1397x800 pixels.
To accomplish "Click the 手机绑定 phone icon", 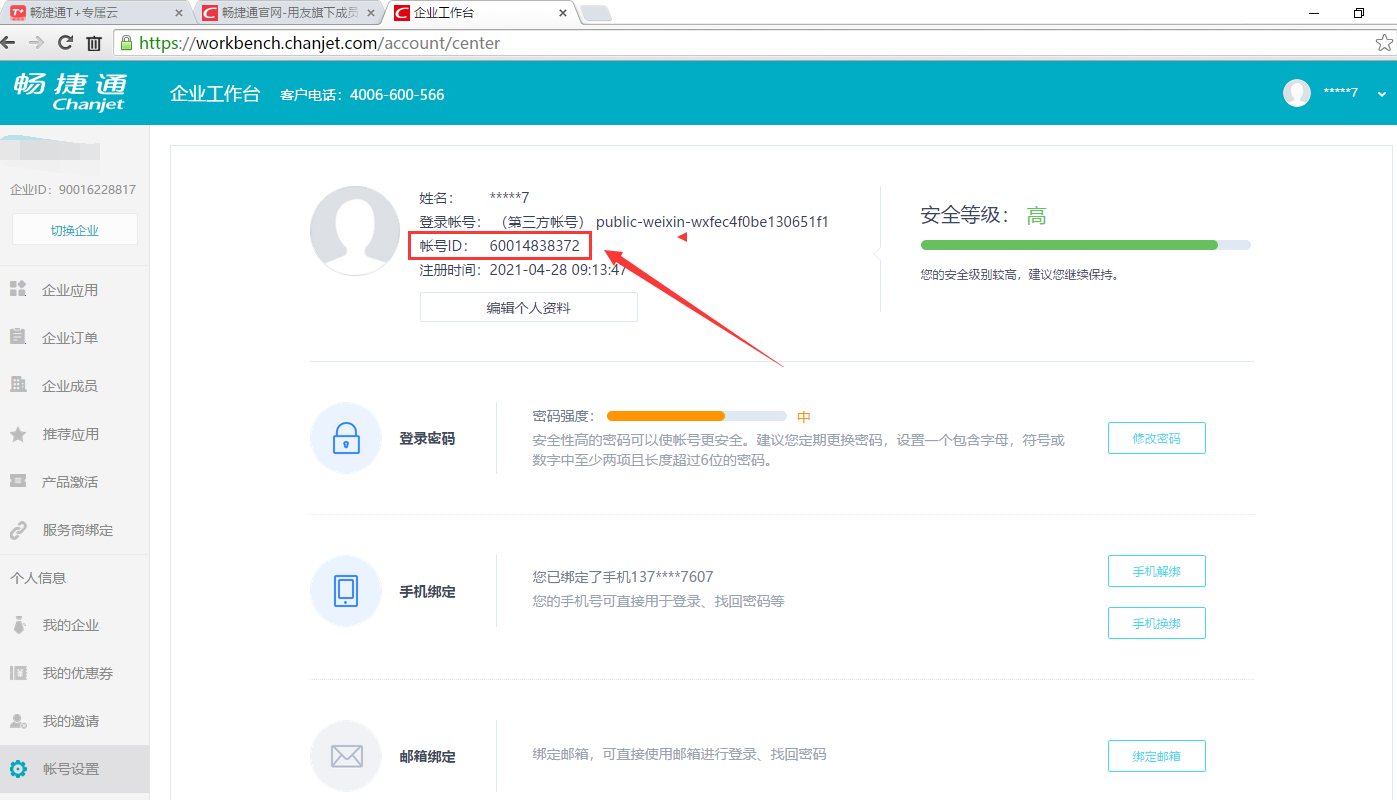I will coord(346,591).
